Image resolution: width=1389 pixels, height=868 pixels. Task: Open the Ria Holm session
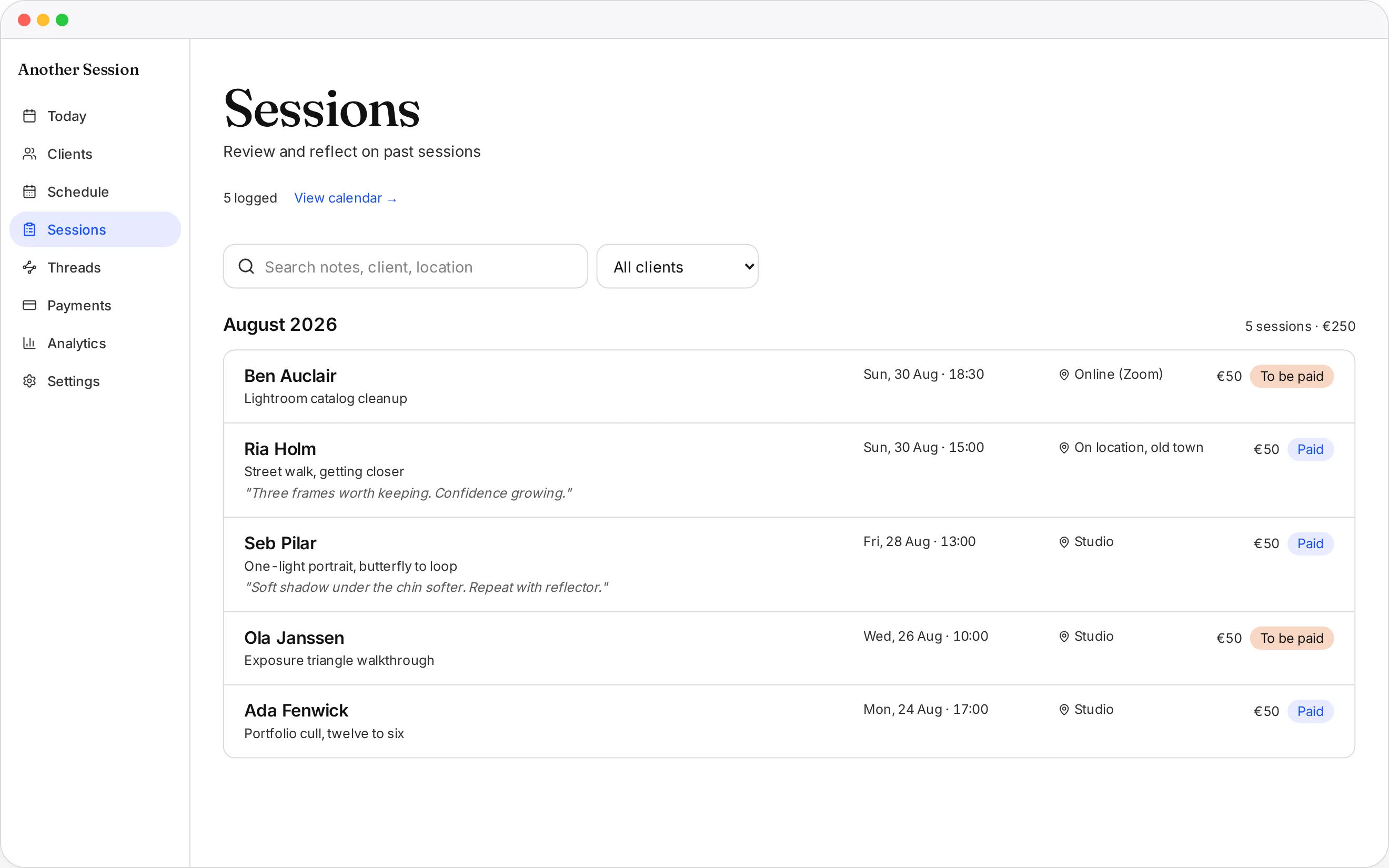(789, 471)
